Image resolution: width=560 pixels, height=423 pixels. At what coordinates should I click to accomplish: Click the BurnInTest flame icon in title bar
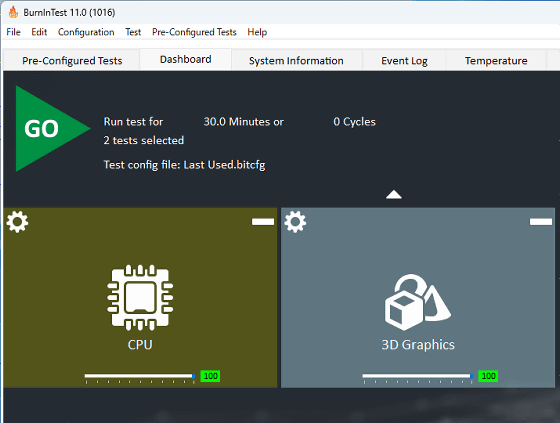[x=13, y=12]
